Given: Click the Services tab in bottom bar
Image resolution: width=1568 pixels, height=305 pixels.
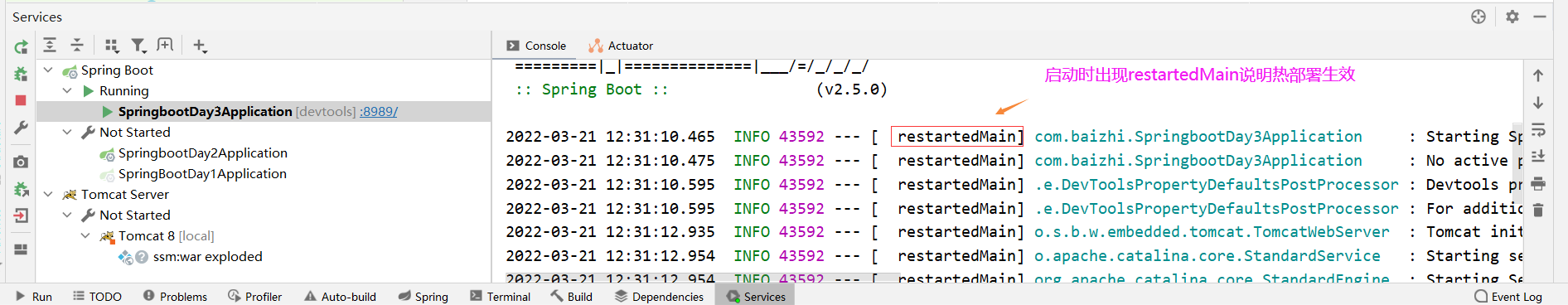Looking at the screenshot, I should 755,296.
